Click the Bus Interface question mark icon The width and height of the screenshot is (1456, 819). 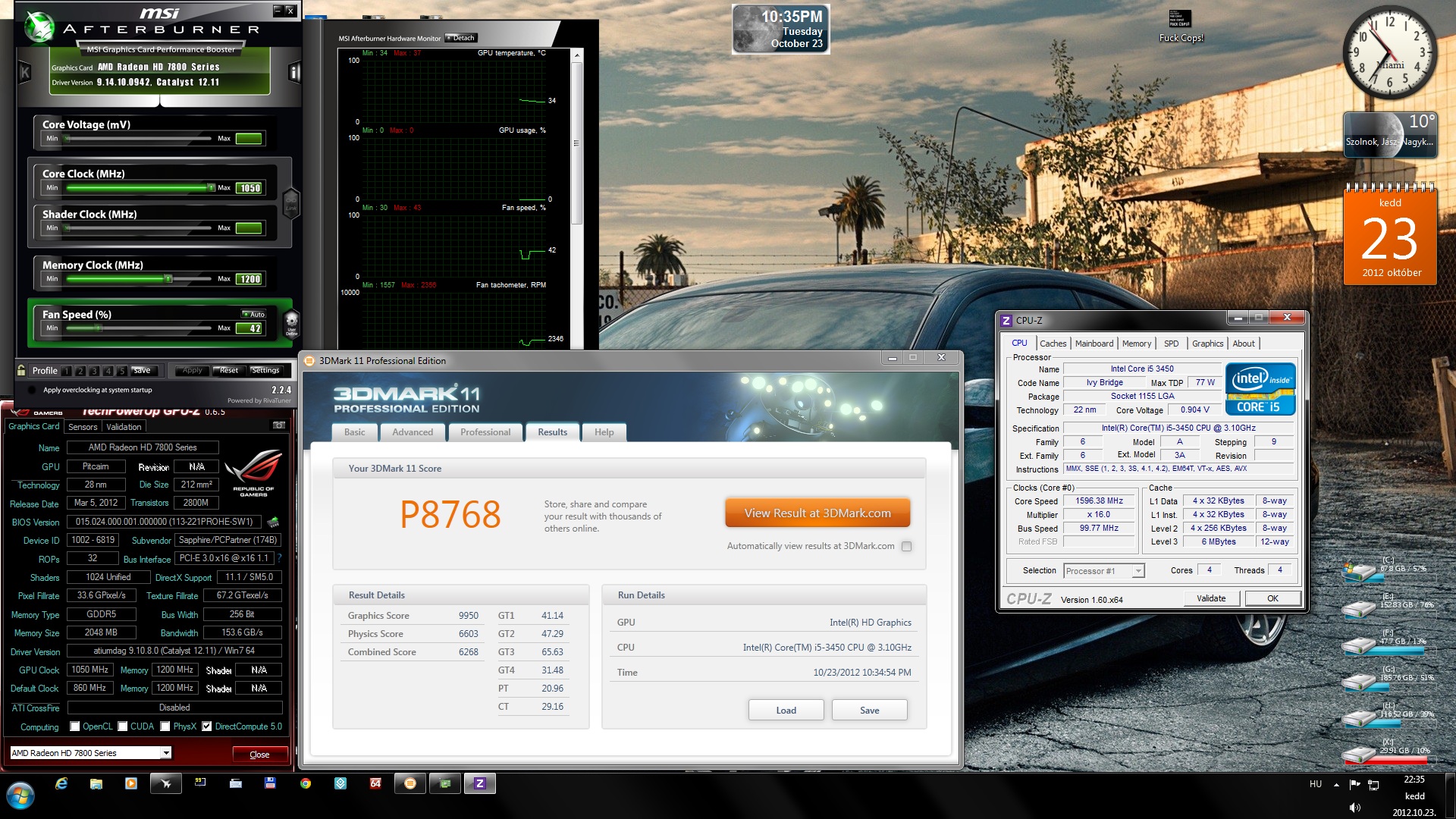point(279,558)
